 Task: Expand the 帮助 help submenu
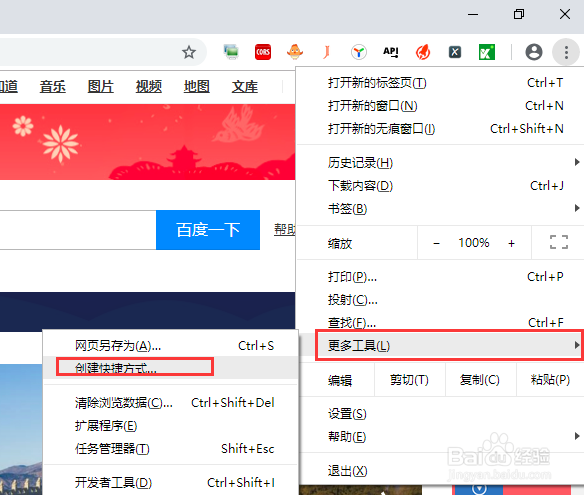click(x=441, y=436)
